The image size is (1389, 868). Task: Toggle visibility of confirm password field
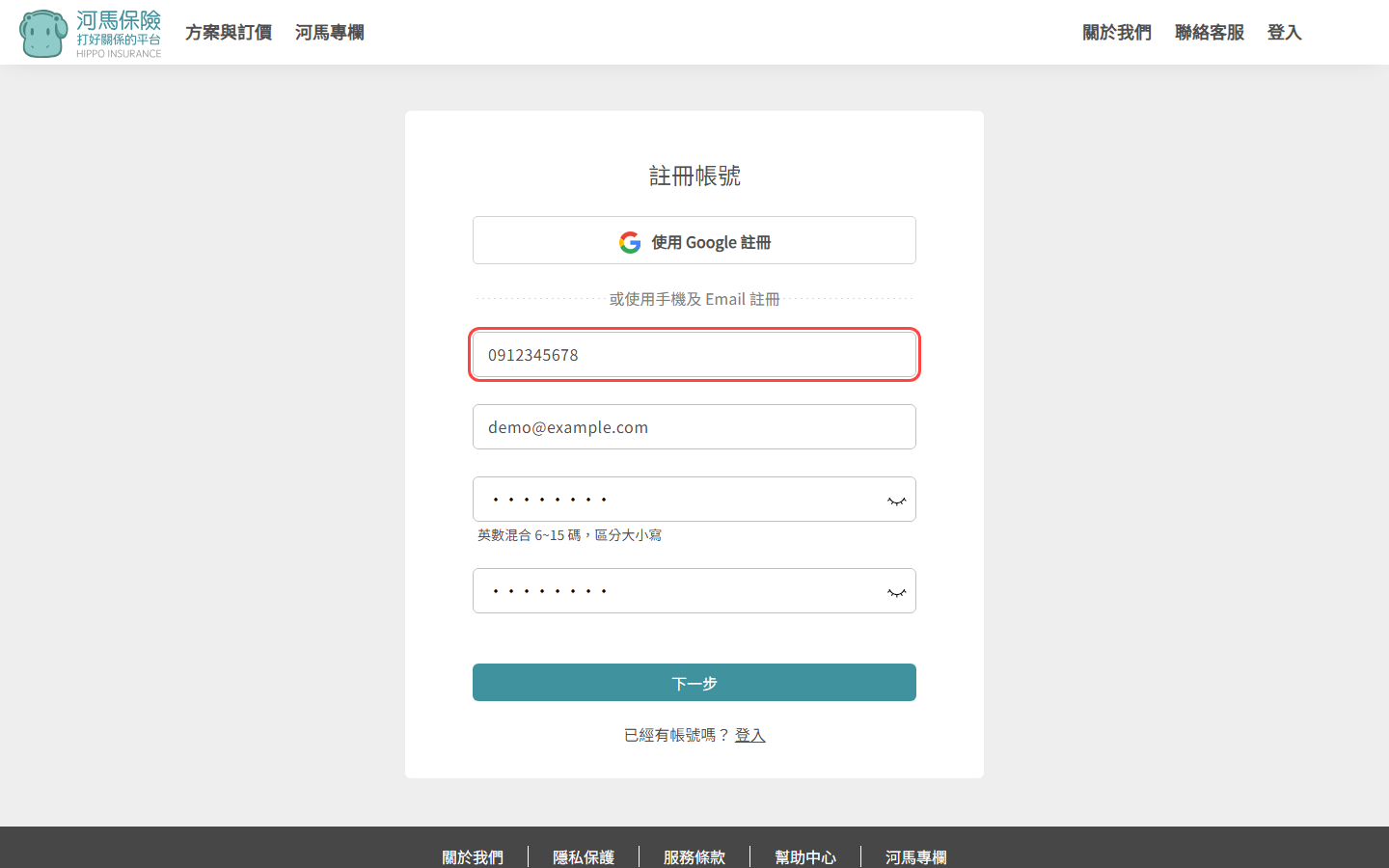896,592
